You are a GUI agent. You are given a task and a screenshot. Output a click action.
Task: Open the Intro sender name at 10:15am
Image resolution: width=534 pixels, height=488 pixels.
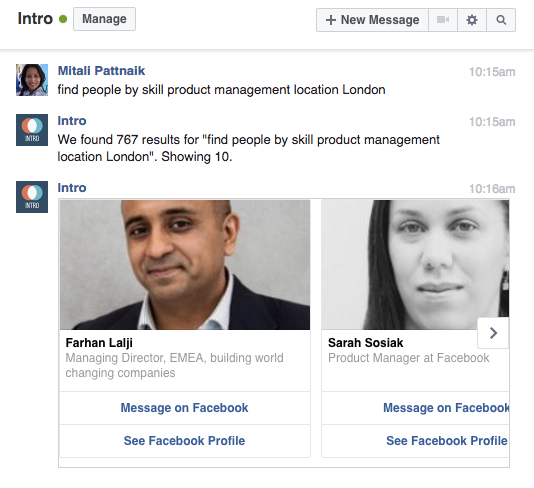pos(72,121)
